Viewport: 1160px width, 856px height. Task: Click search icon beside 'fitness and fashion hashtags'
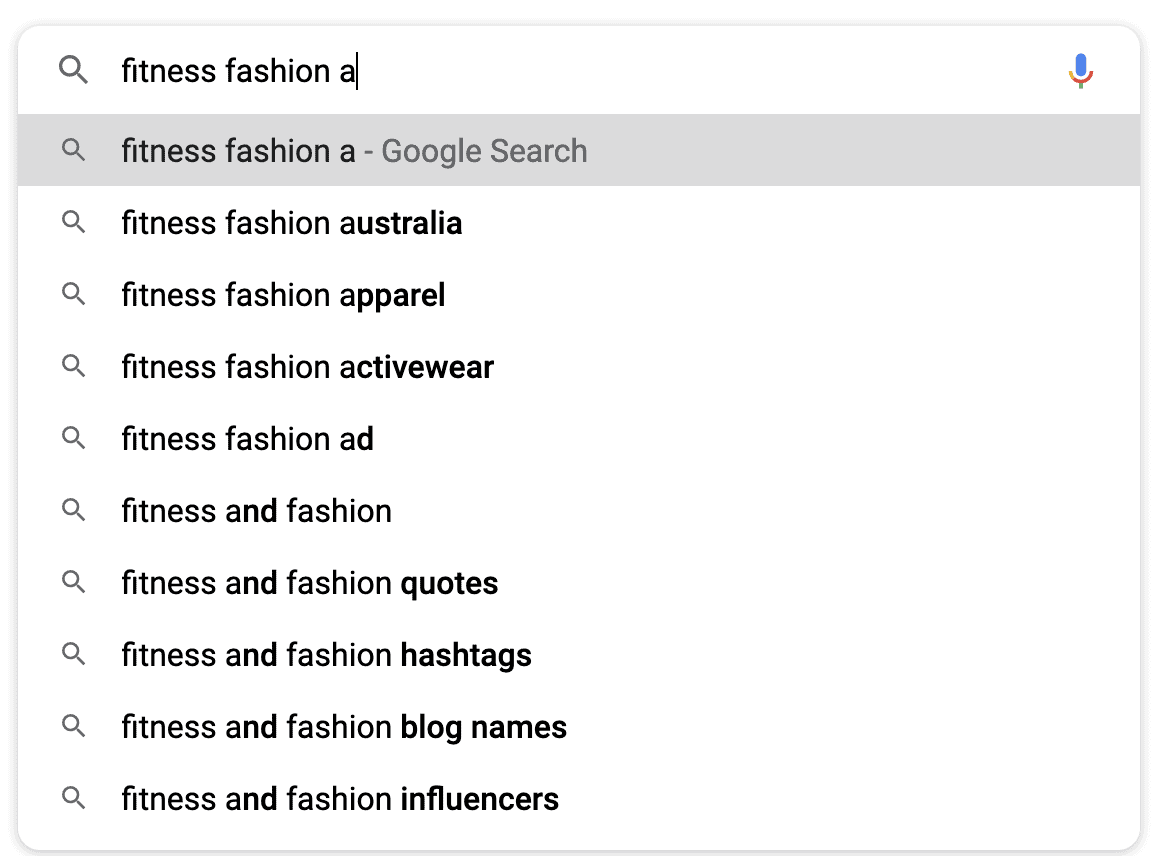[73, 654]
